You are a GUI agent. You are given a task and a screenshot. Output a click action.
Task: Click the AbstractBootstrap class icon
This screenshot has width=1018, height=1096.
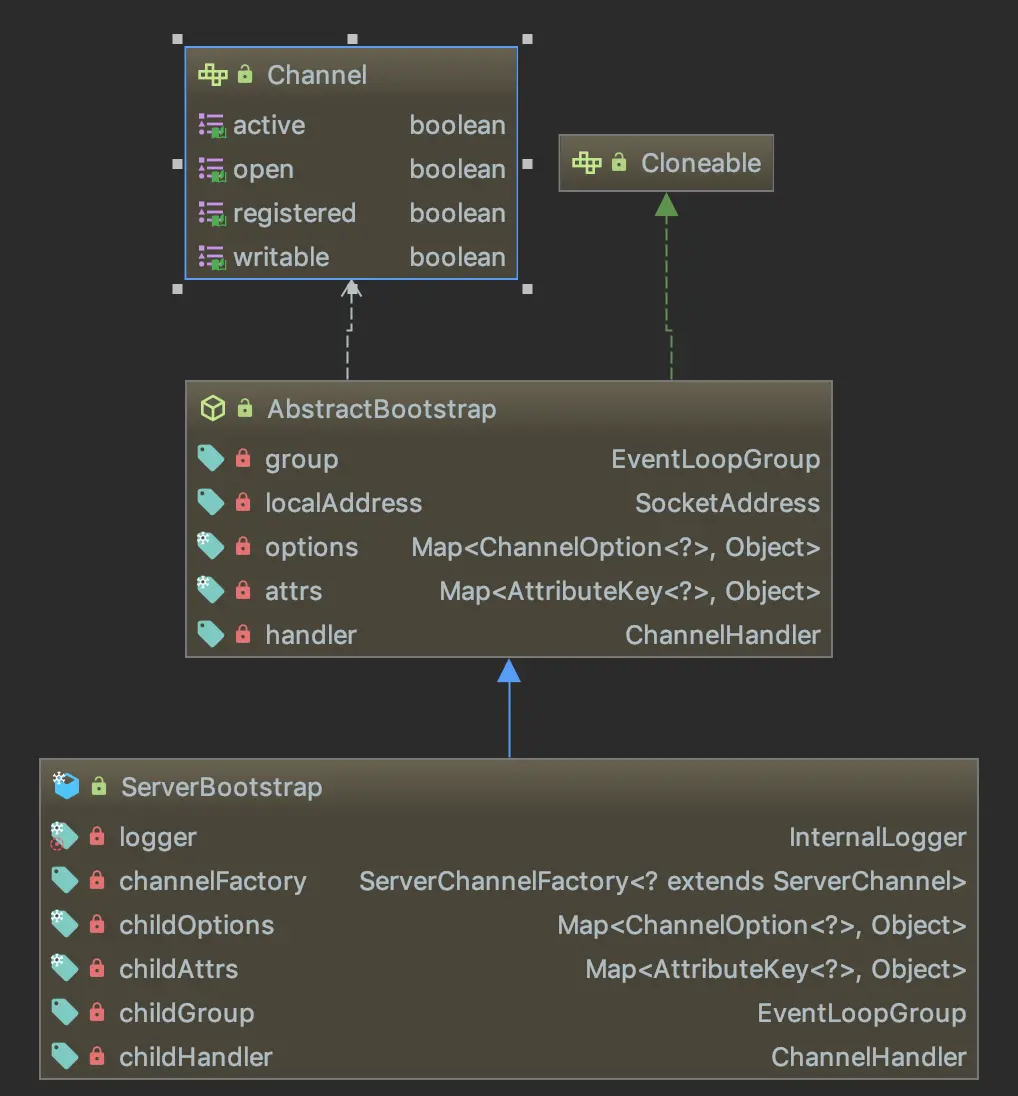(x=213, y=408)
